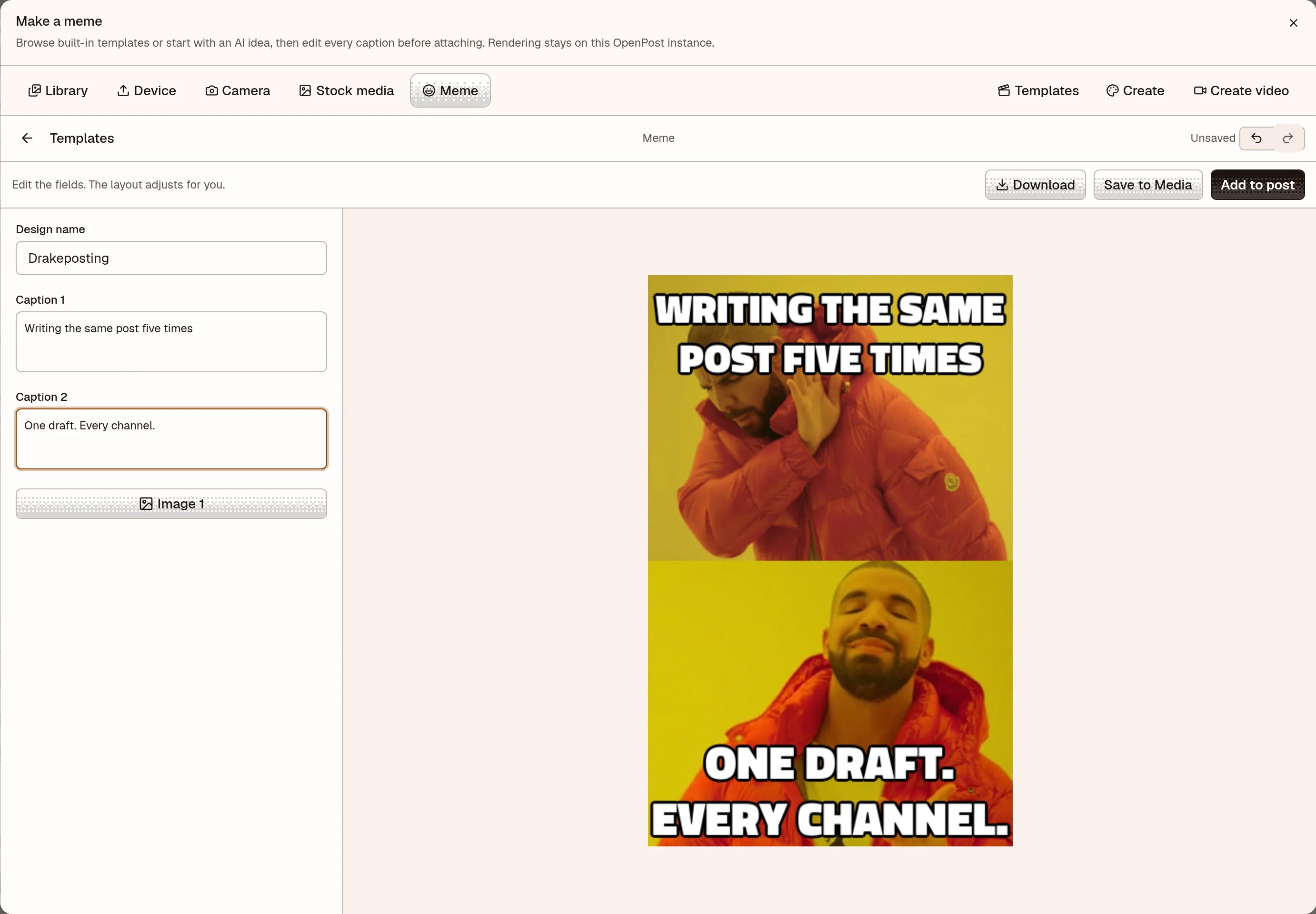Open the Stock media tab

347,90
